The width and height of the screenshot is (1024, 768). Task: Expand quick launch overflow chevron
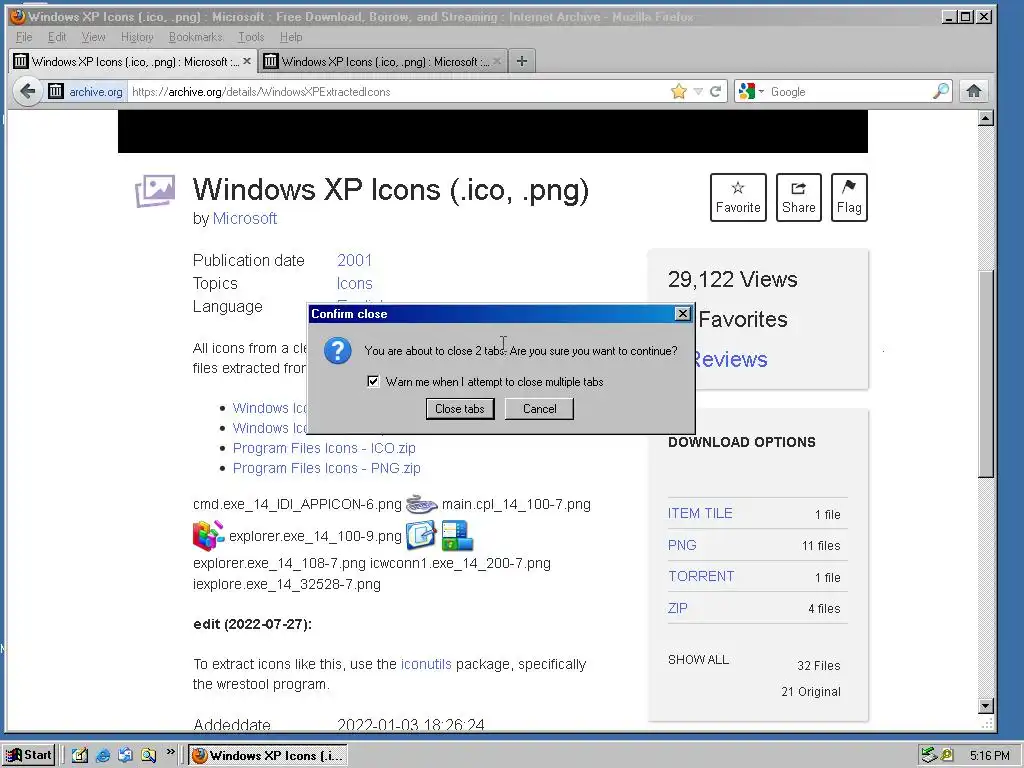pyautogui.click(x=170, y=752)
